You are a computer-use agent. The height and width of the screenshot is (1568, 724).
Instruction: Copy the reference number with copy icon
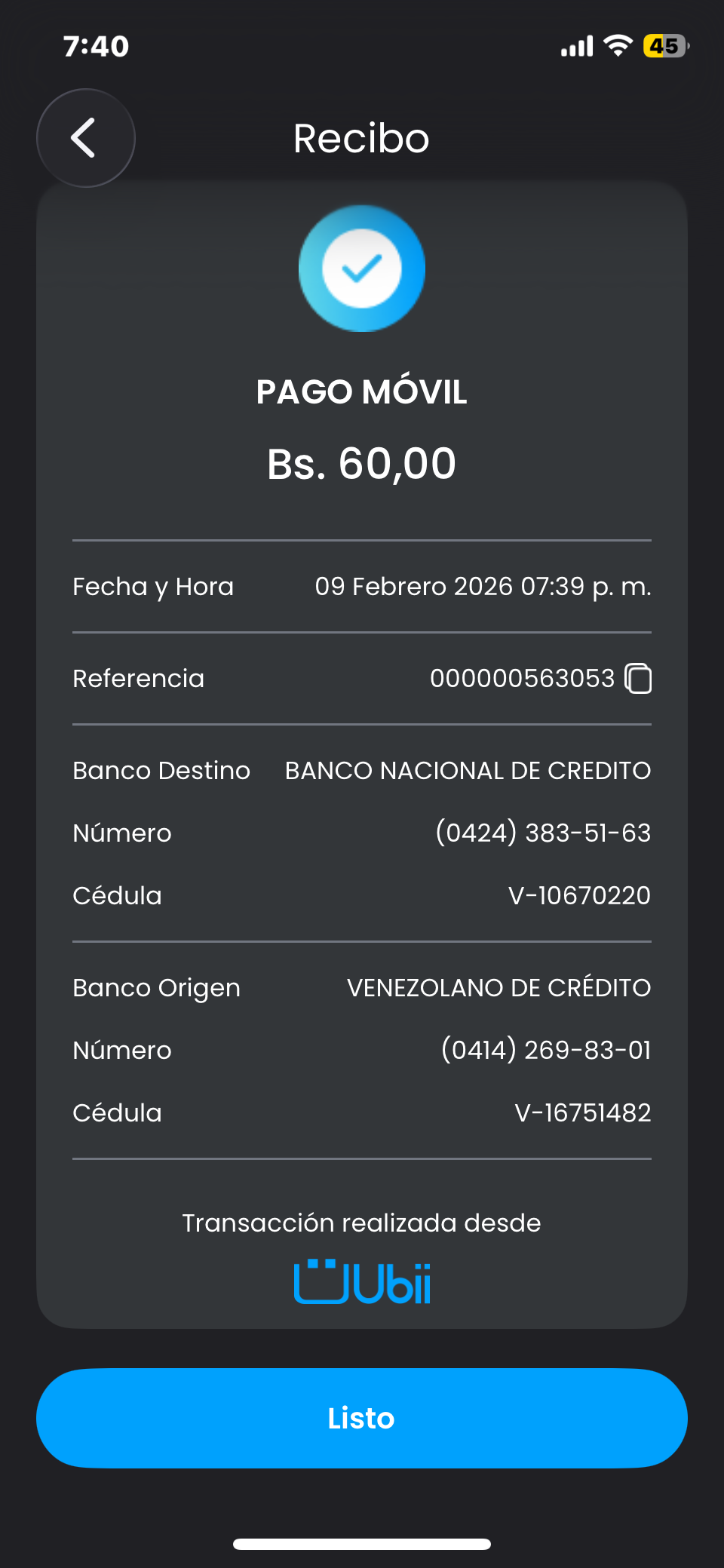(x=639, y=679)
